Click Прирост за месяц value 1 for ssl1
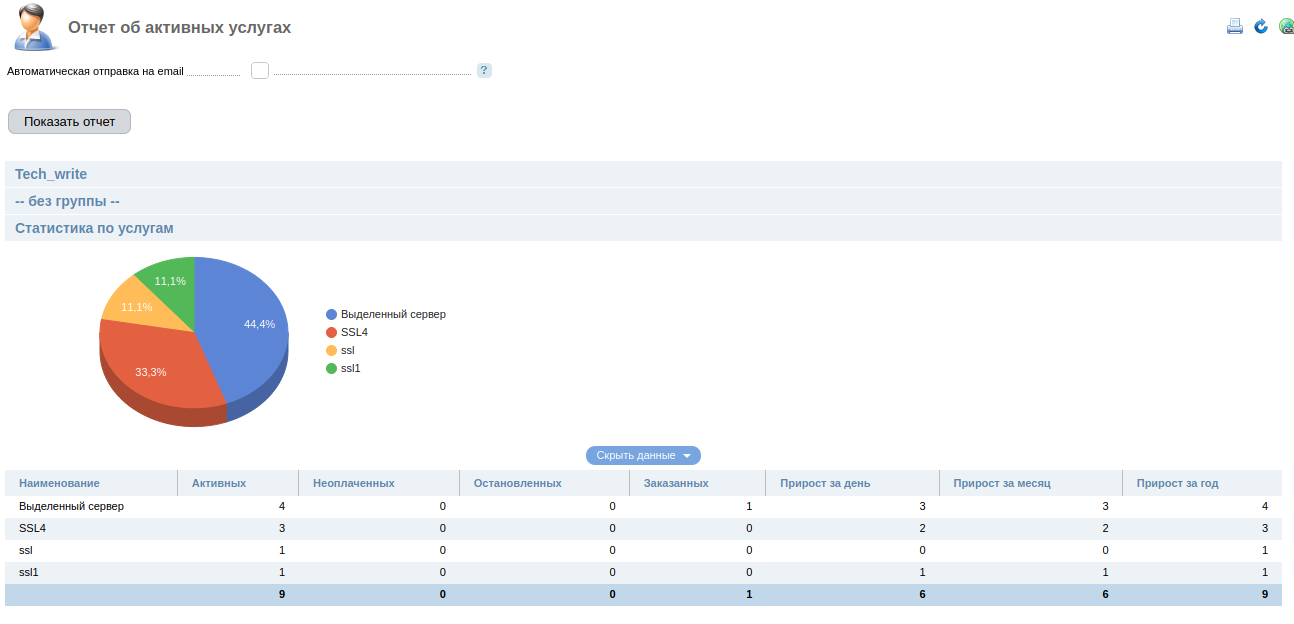Viewport: 1294px width, 624px height. [1105, 572]
